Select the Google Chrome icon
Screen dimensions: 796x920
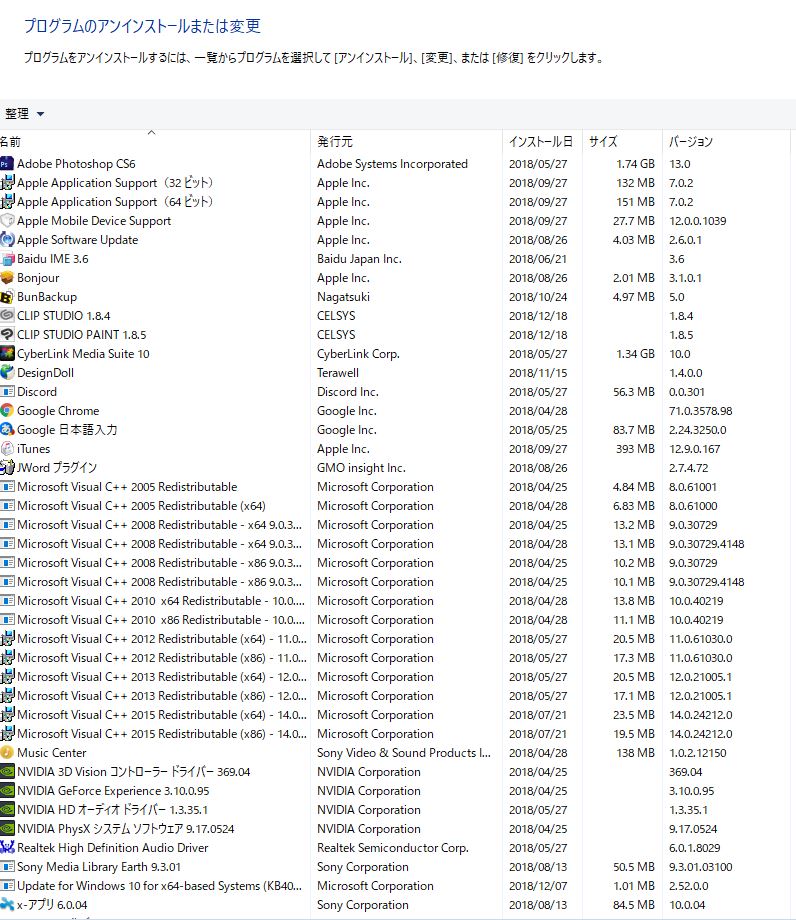(7, 411)
